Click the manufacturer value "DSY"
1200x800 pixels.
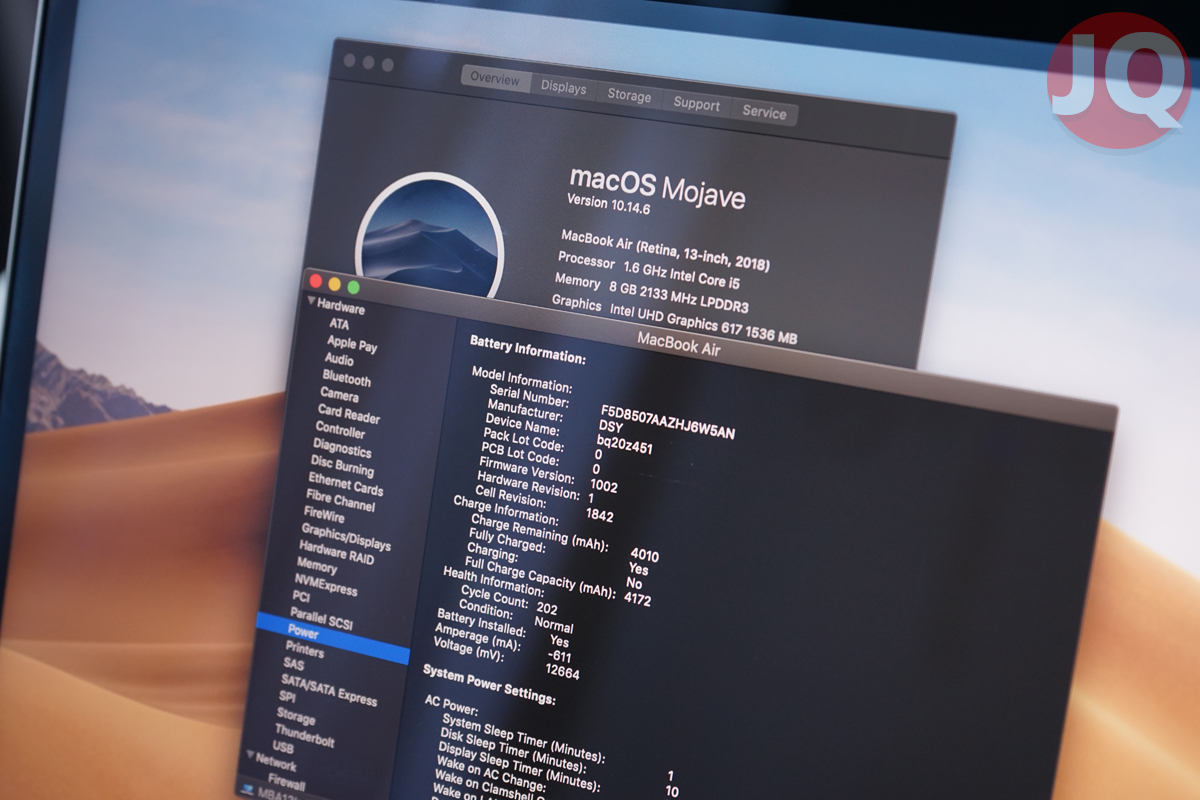[x=611, y=428]
